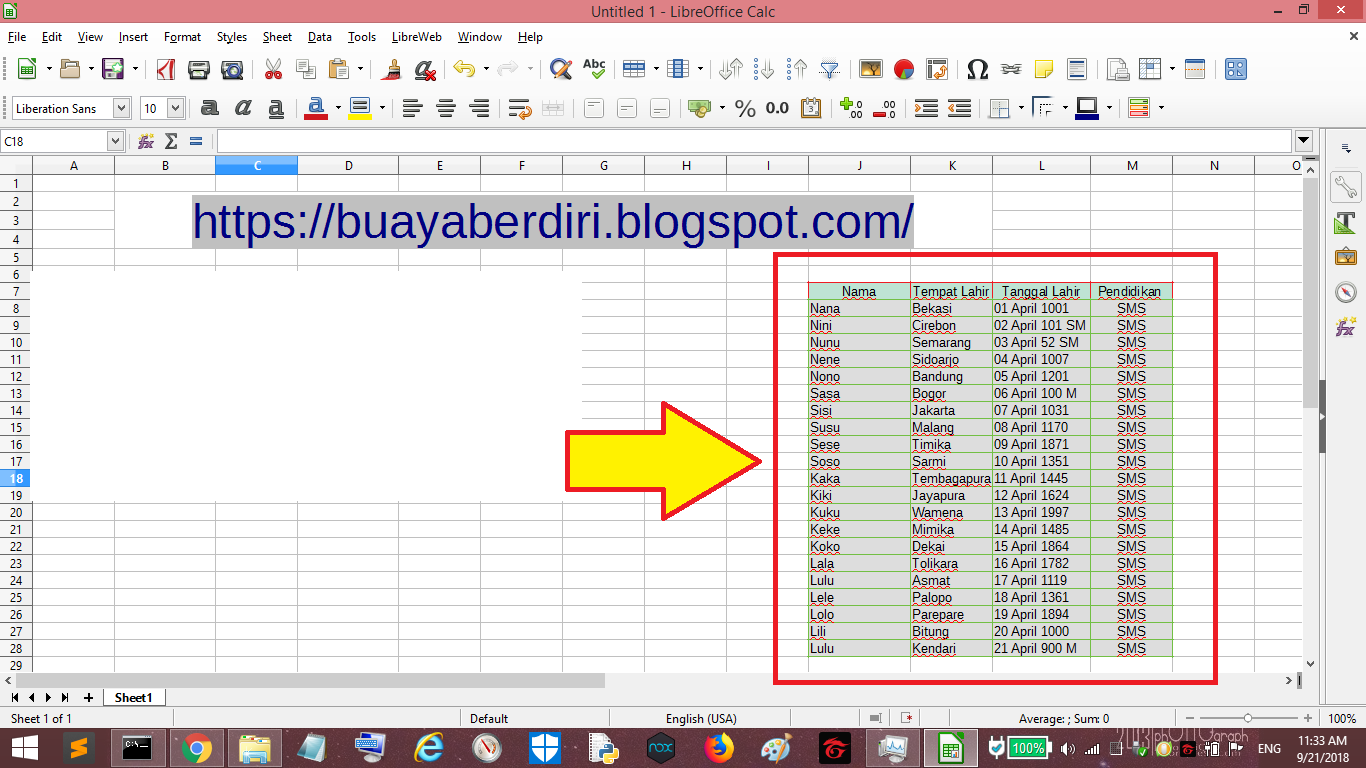Open the Data menu
Viewport: 1366px width, 768px height.
[319, 37]
